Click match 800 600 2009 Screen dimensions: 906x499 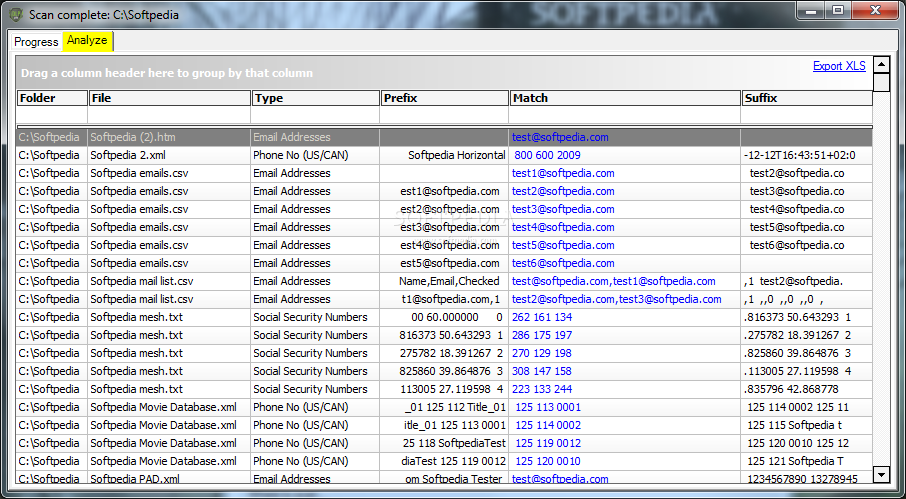click(547, 155)
